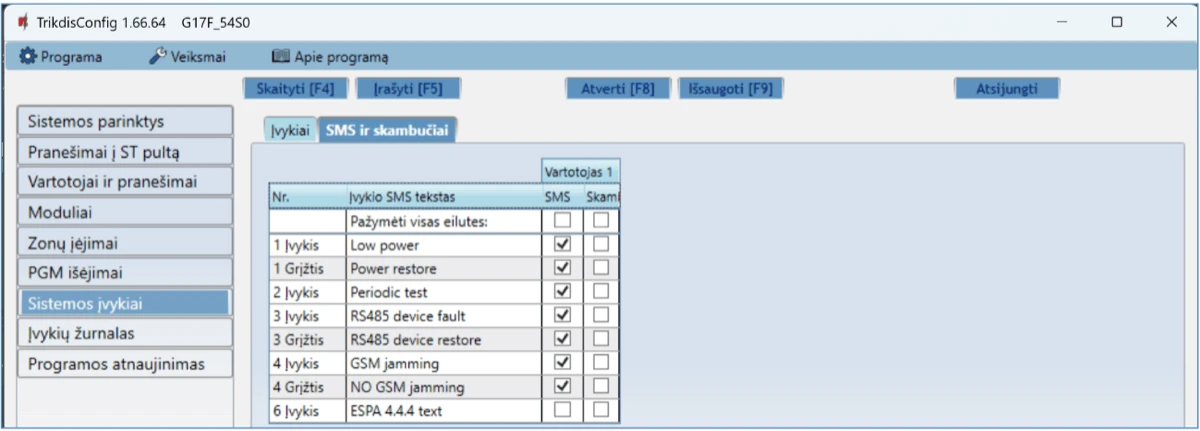Open Zonų įėjimai section
Image resolution: width=1200 pixels, height=431 pixels.
coord(125,242)
